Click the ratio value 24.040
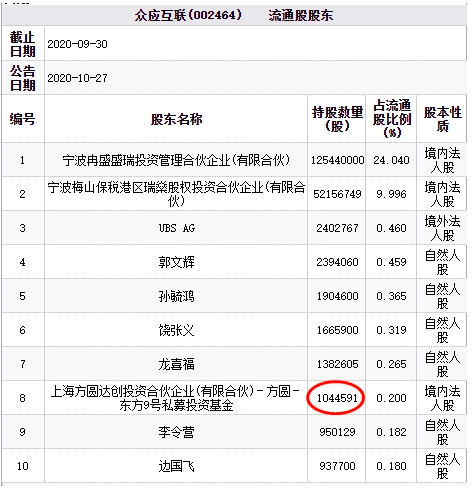The height and width of the screenshot is (489, 472). tap(391, 160)
